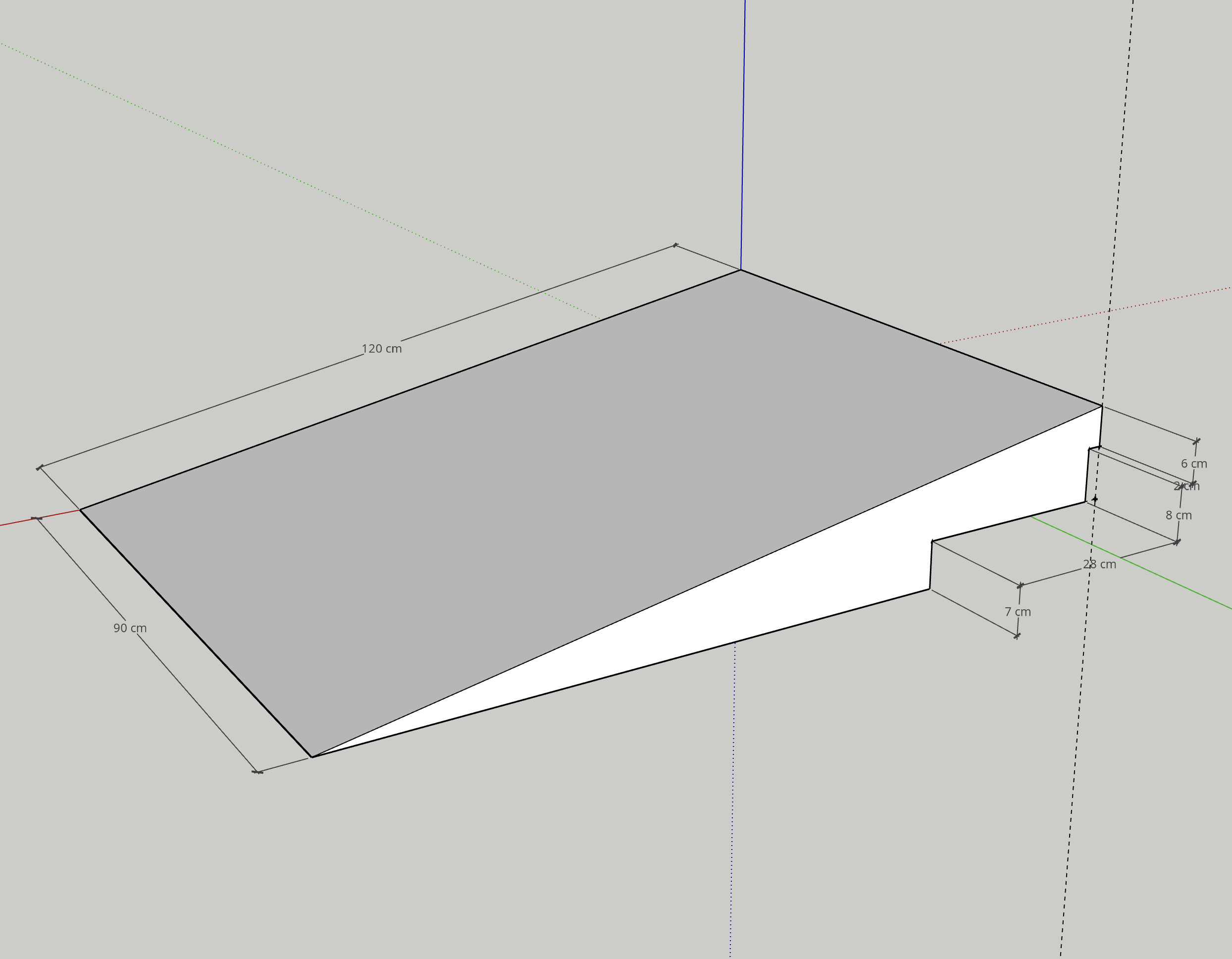Select the ramp's bottom-front corner vertex
The image size is (1232, 959).
tap(311, 757)
